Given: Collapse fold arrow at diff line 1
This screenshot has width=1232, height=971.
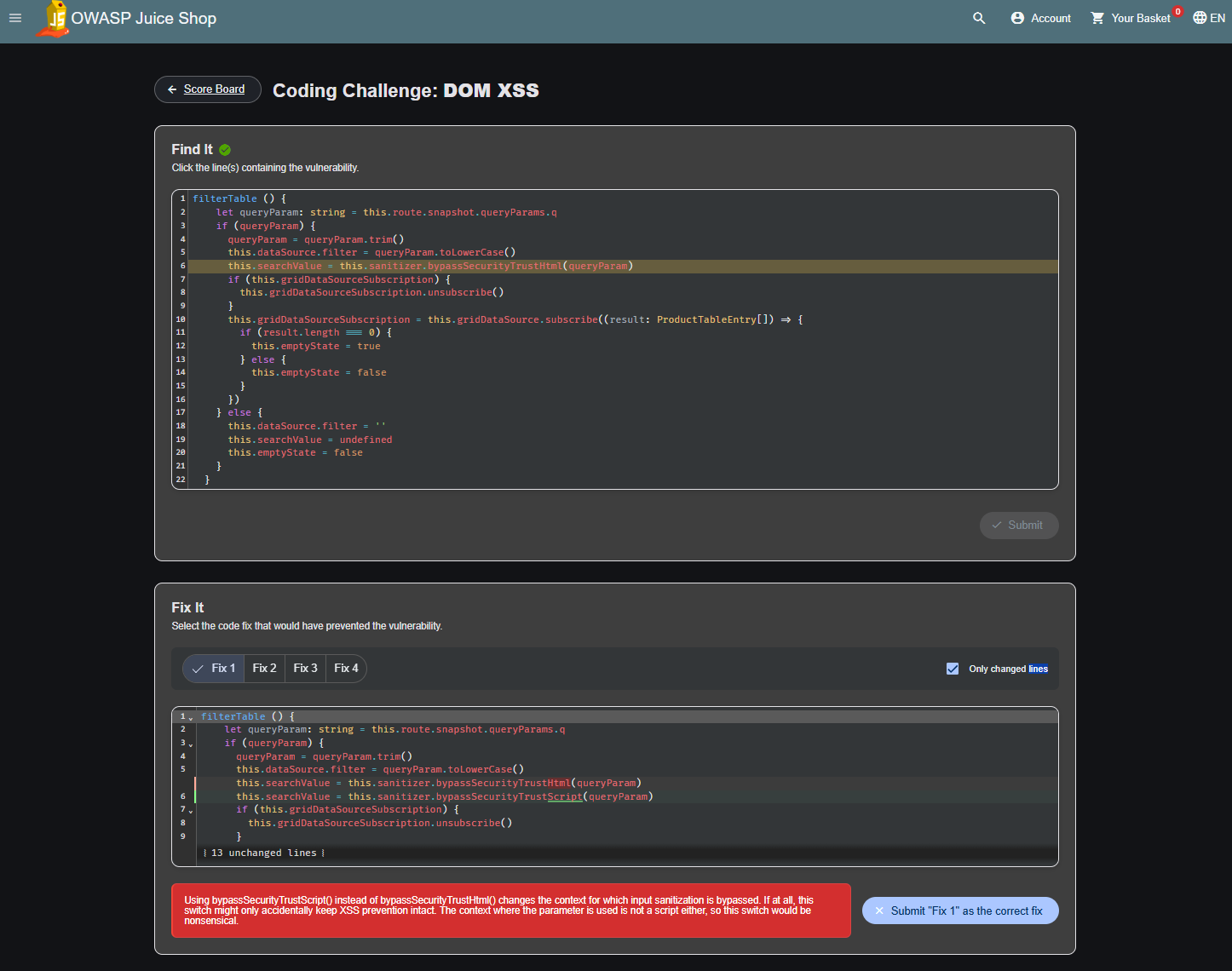Looking at the screenshot, I should (191, 718).
